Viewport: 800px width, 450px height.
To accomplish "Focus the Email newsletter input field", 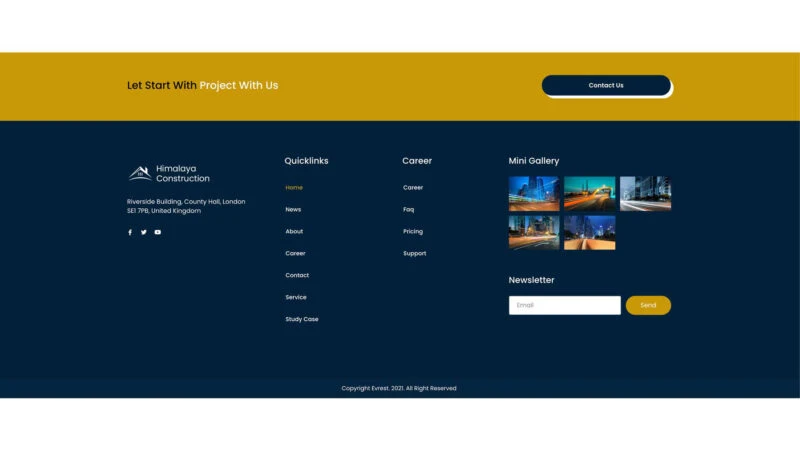I will 564,305.
